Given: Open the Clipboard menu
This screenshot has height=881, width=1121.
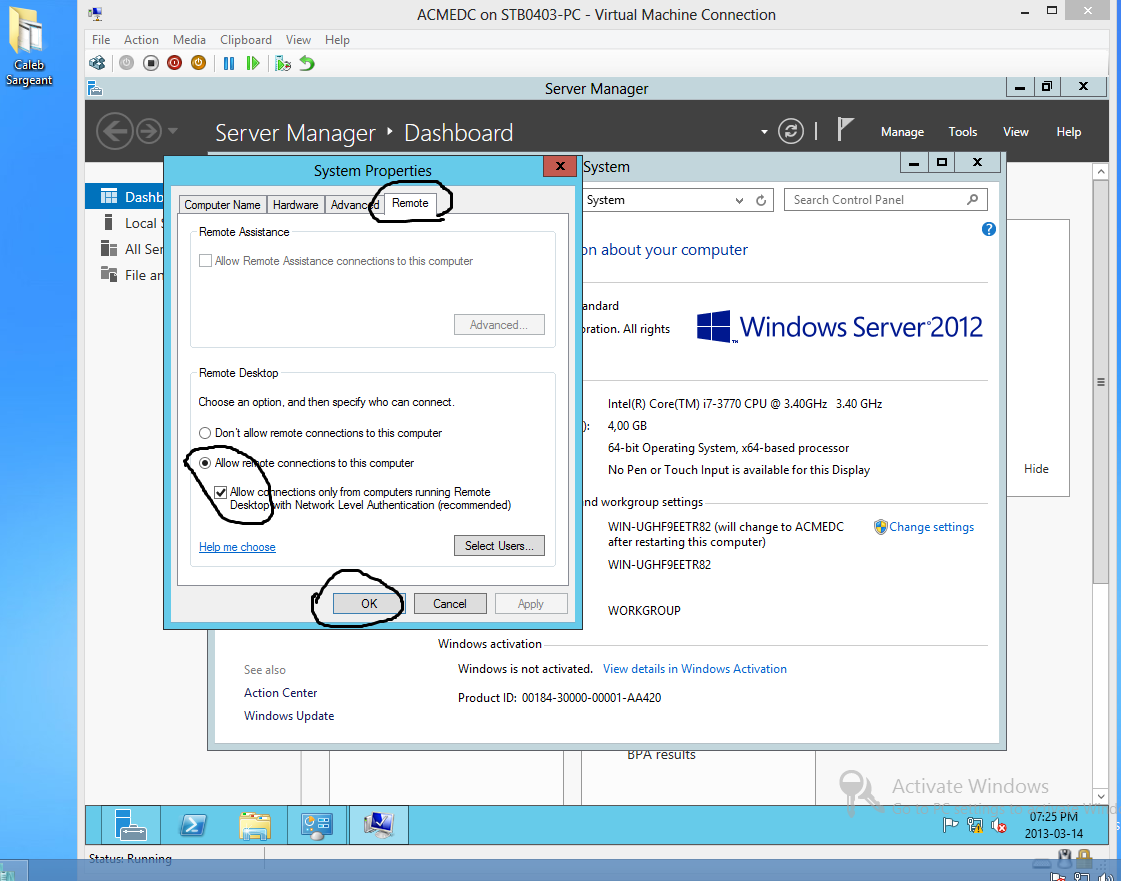Looking at the screenshot, I should click(x=246, y=40).
